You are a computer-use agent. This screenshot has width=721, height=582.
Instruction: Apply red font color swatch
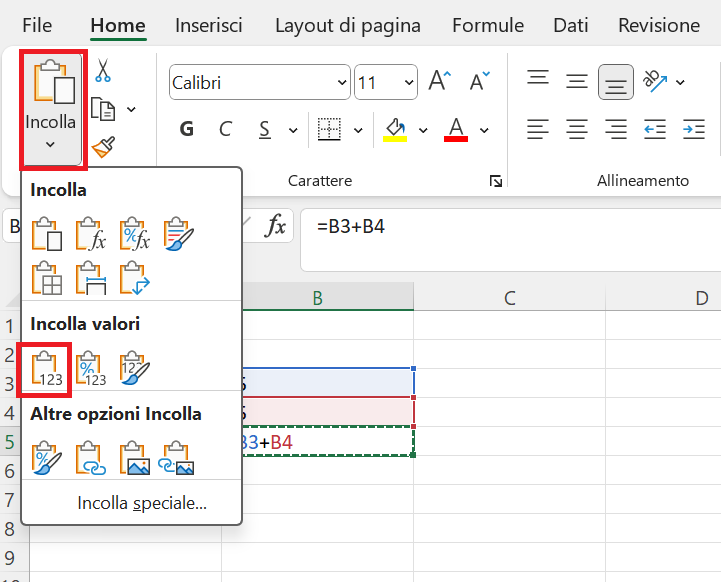coord(456,139)
